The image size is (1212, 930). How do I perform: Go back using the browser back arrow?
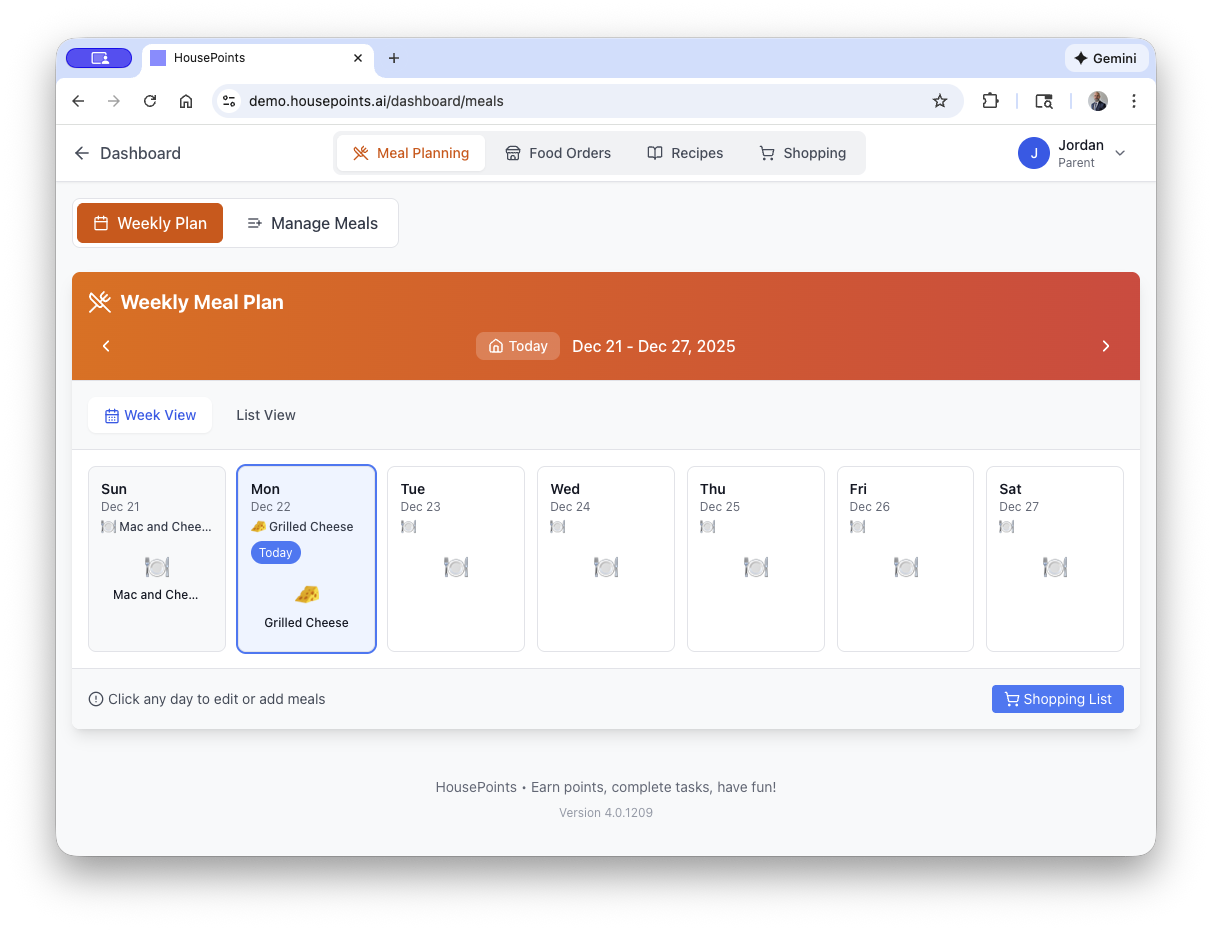pyautogui.click(x=78, y=101)
